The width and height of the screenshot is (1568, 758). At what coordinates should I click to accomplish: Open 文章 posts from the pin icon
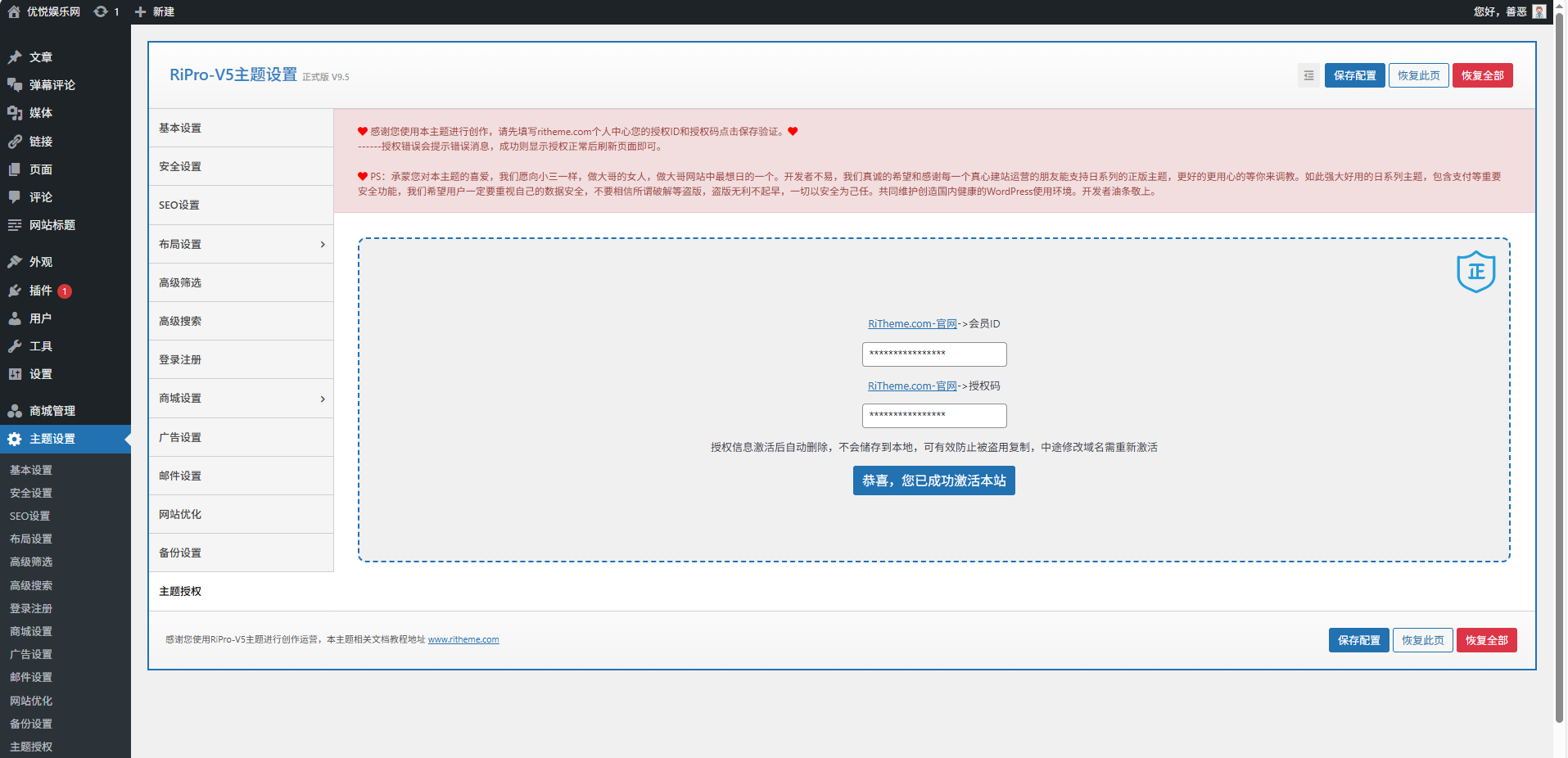click(15, 57)
